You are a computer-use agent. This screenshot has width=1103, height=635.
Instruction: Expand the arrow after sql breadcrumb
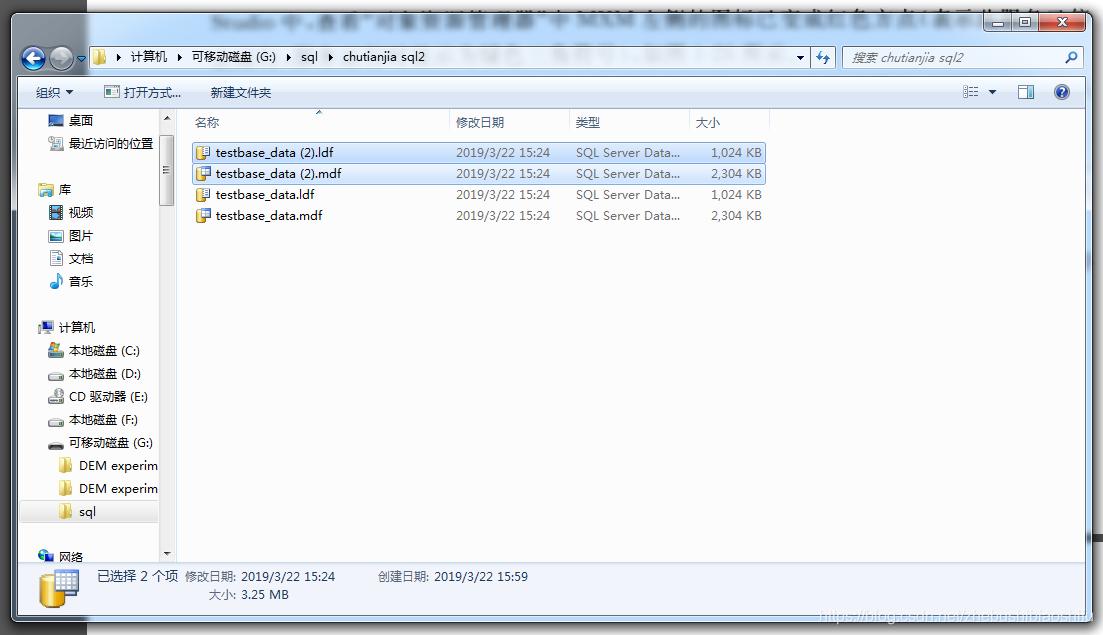point(330,57)
